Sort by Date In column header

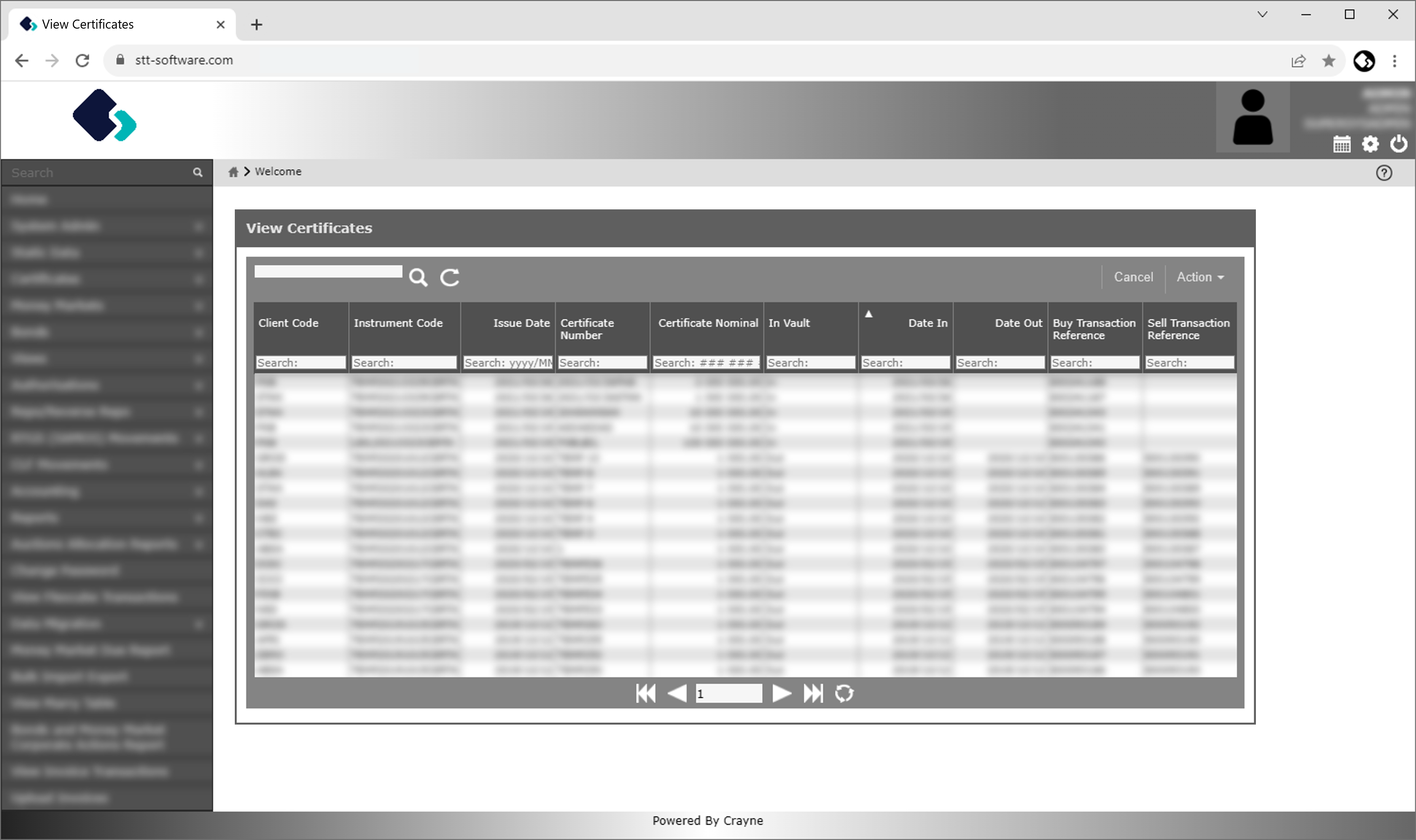tap(927, 323)
